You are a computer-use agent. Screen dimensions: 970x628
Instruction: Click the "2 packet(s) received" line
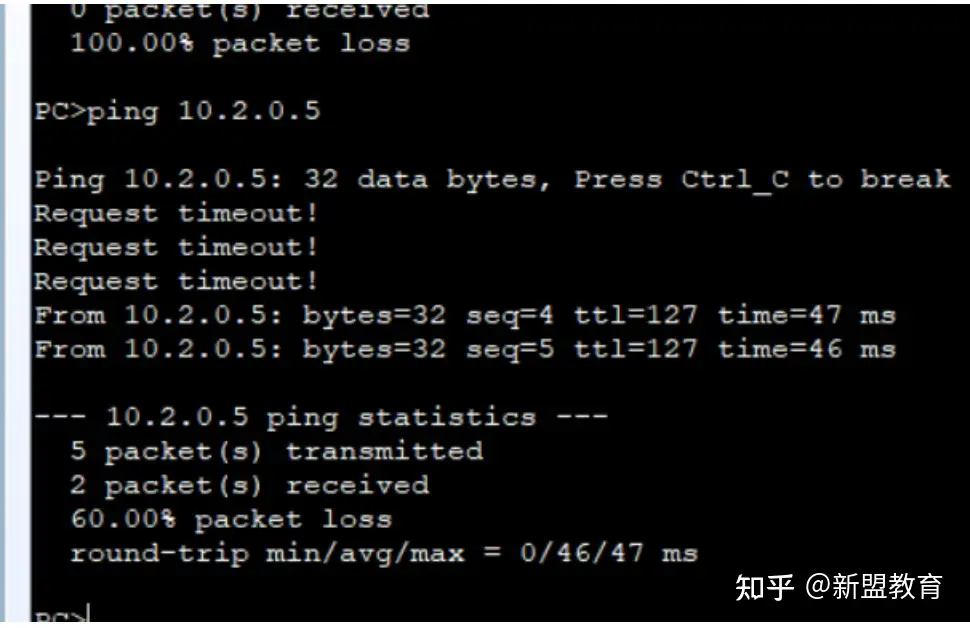click(249, 485)
